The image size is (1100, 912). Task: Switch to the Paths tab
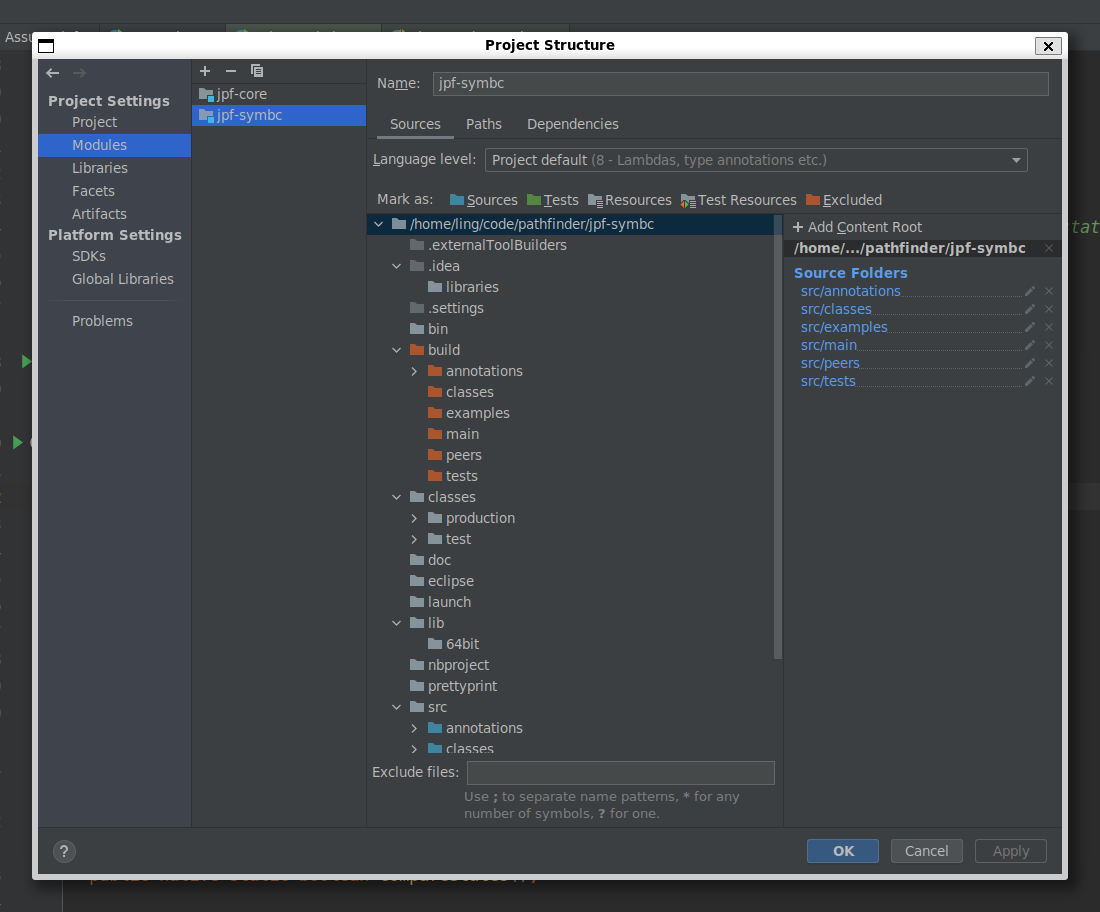484,124
